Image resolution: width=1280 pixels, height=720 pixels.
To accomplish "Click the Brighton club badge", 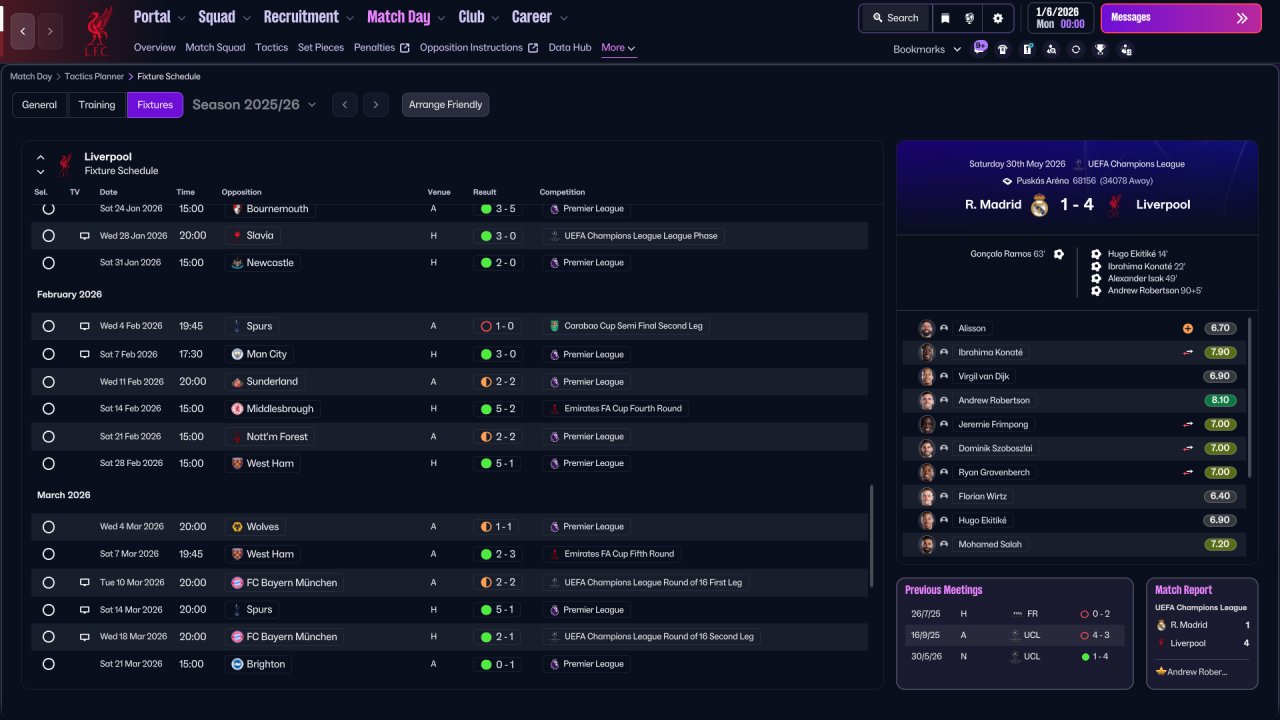I will (x=237, y=664).
